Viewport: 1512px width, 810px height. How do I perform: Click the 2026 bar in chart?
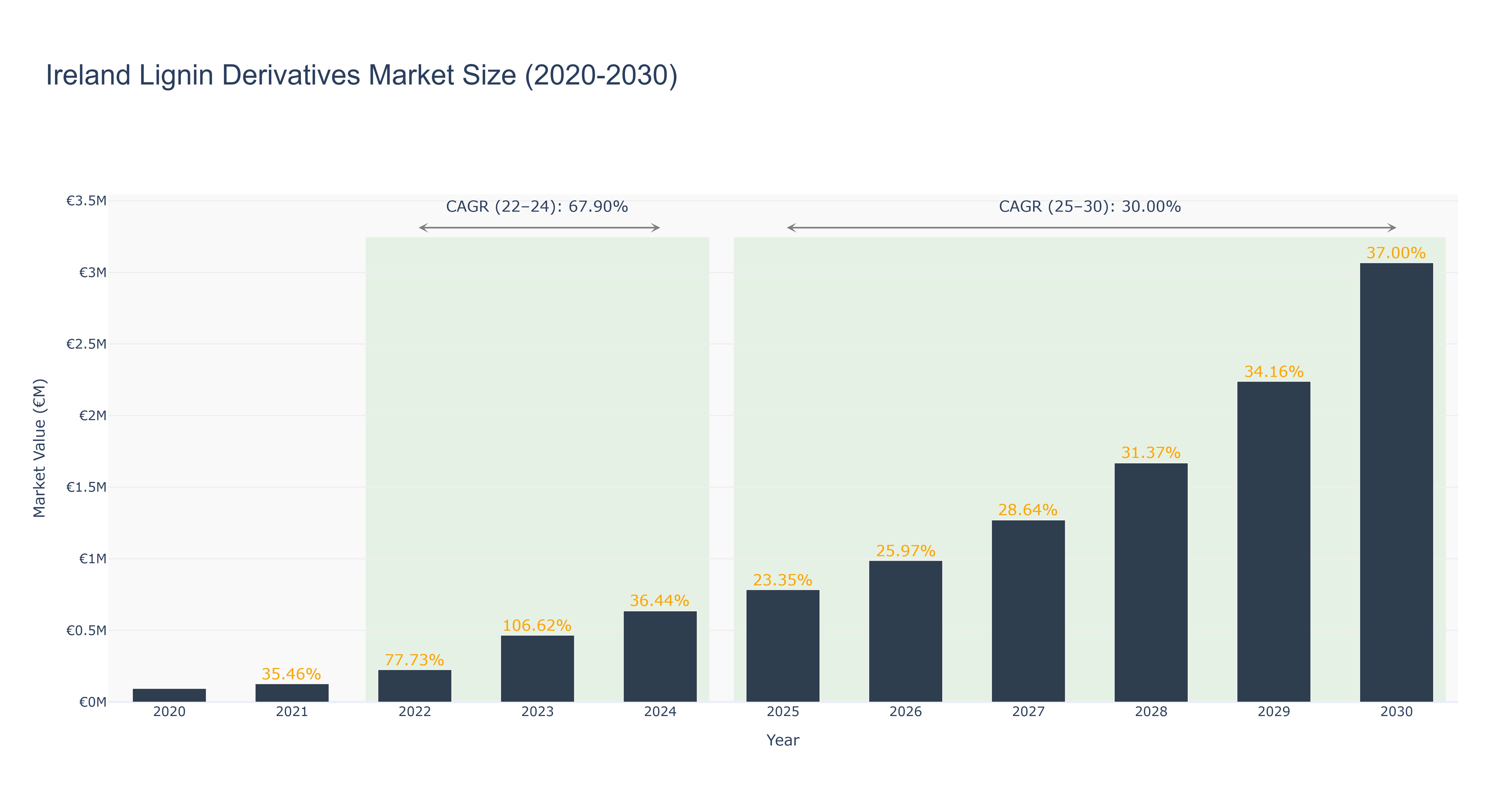point(906,632)
